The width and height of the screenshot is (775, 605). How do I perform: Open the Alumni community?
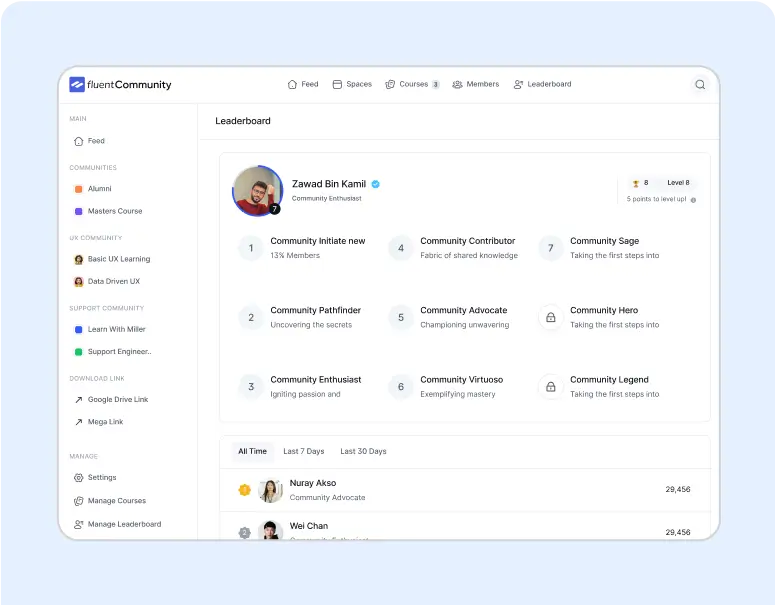[99, 189]
